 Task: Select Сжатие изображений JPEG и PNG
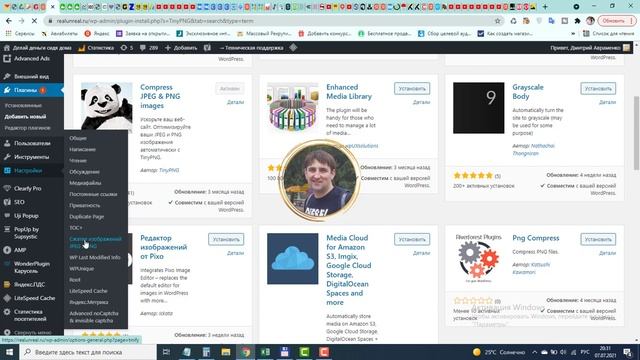[96, 242]
